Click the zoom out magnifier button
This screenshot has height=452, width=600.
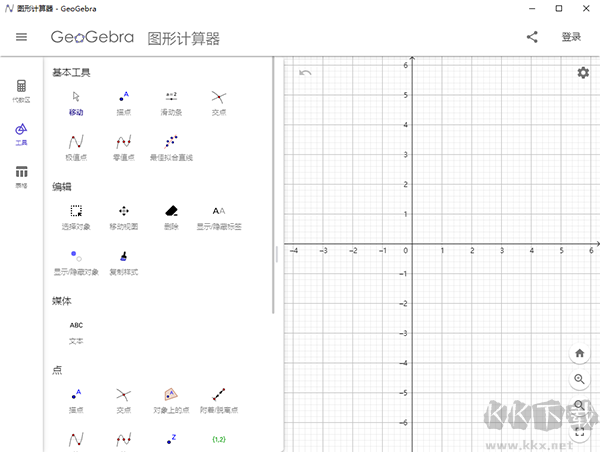pyautogui.click(x=579, y=405)
